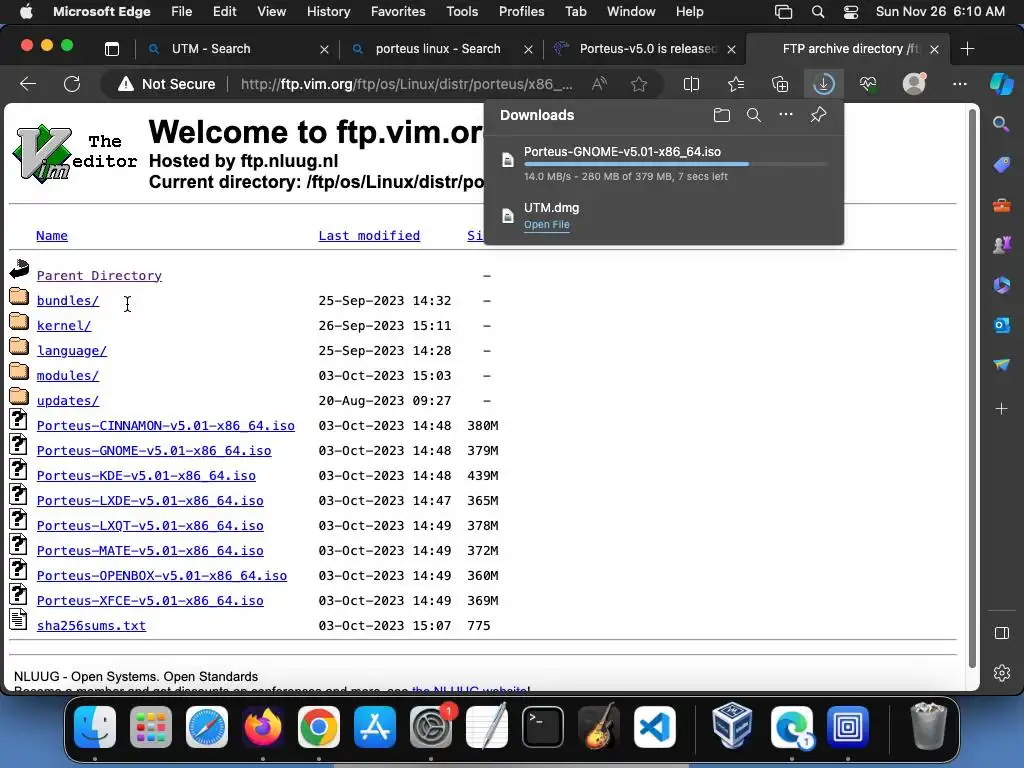Open sha256sums.txt file link

click(x=91, y=626)
